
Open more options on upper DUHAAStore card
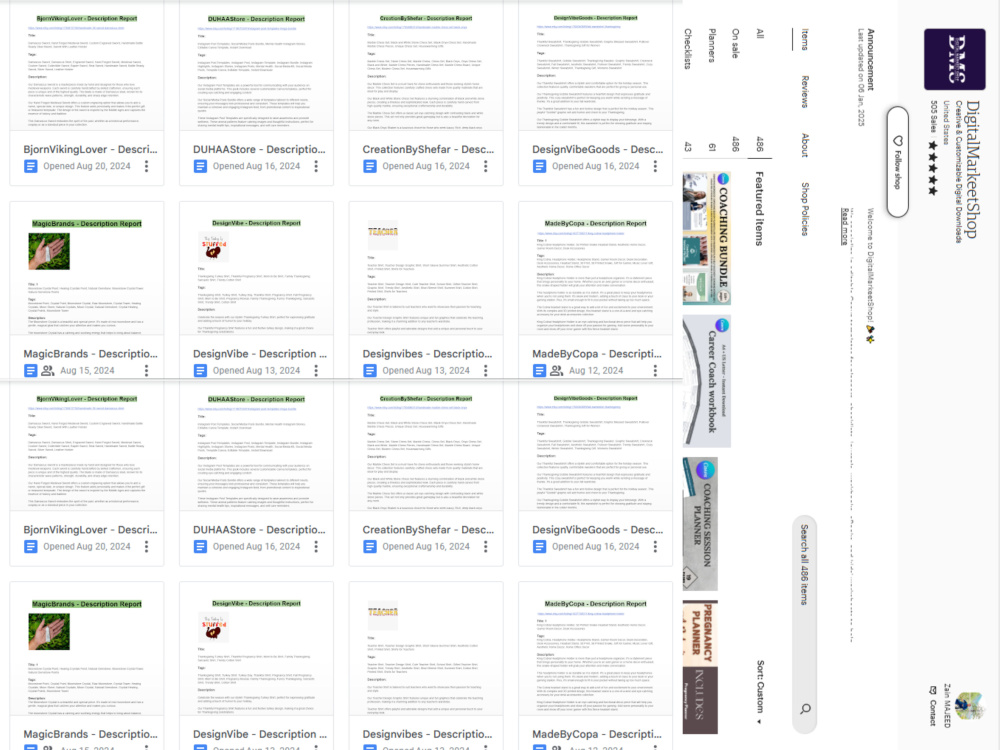tap(316, 166)
